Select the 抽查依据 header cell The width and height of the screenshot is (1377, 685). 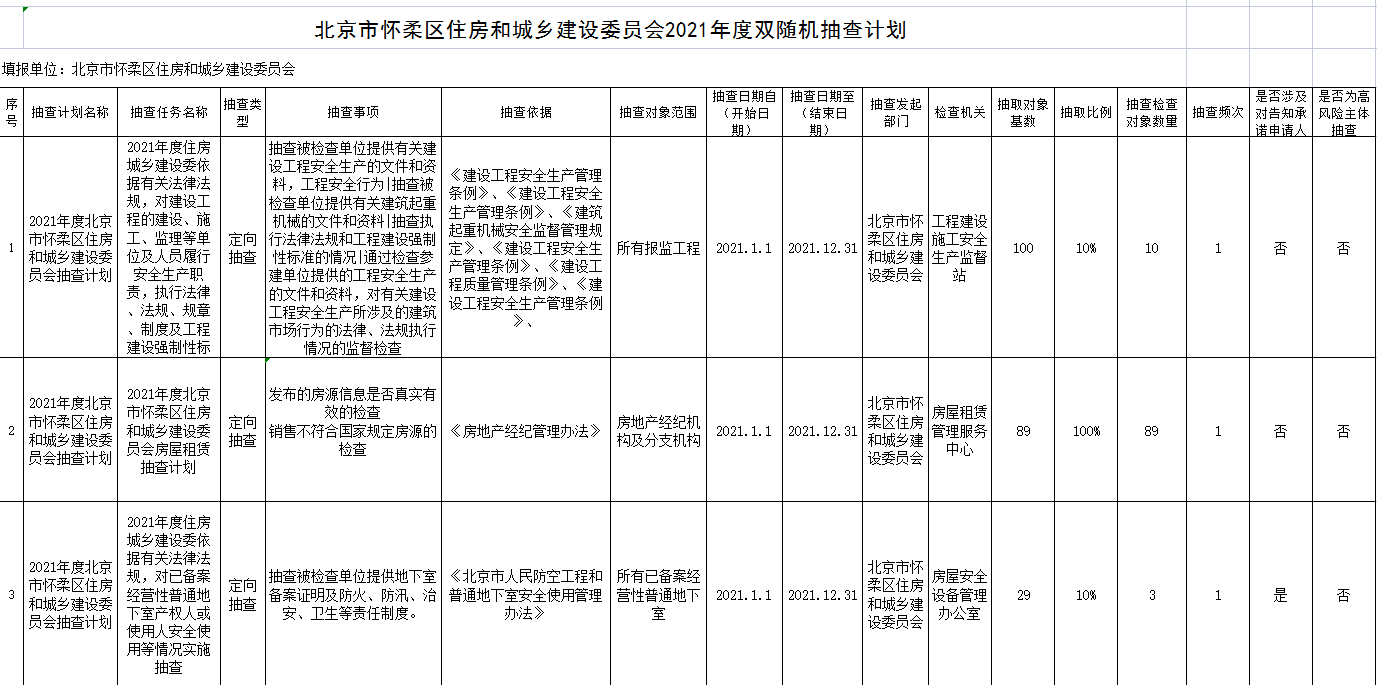tap(525, 112)
